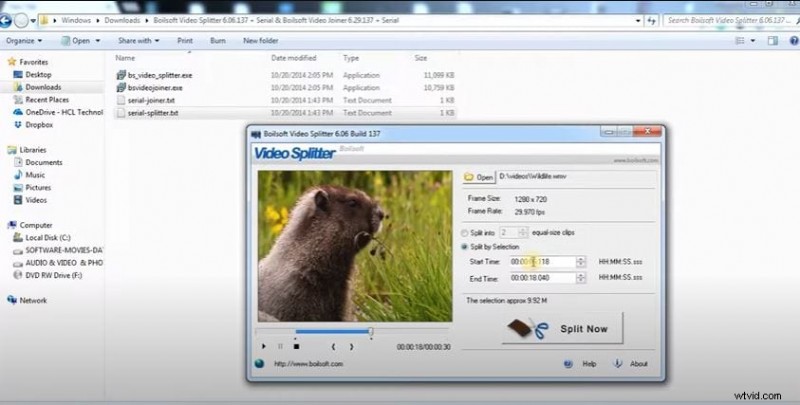The width and height of the screenshot is (800, 405).
Task: Open the Documents library
Action: (44, 162)
